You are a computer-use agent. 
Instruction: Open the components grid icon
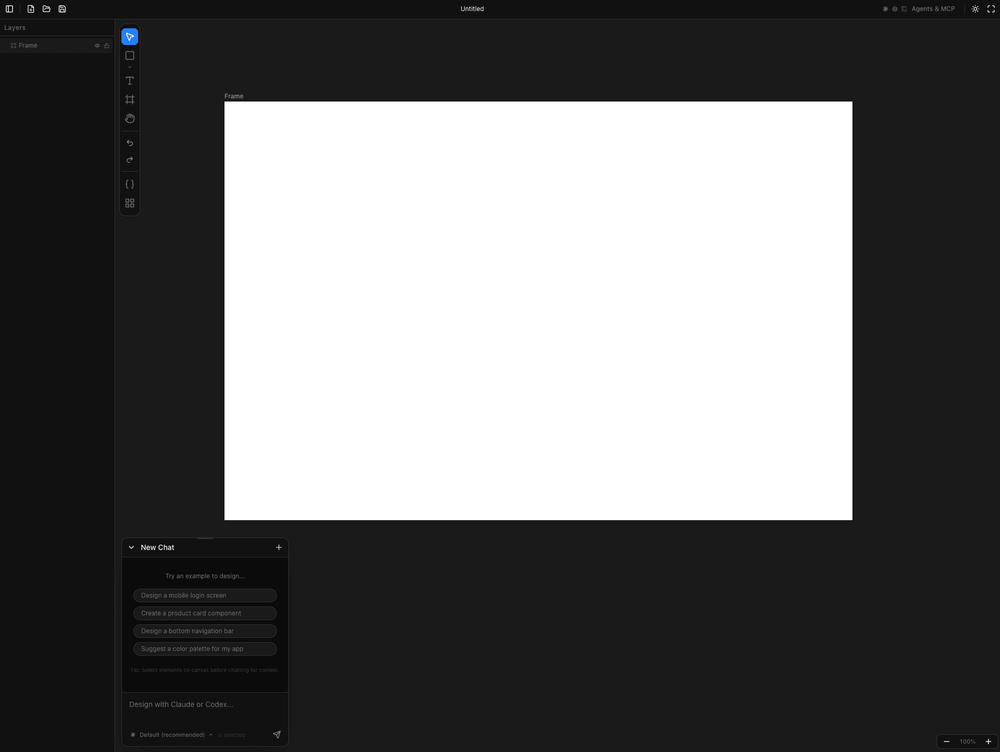(x=129, y=203)
